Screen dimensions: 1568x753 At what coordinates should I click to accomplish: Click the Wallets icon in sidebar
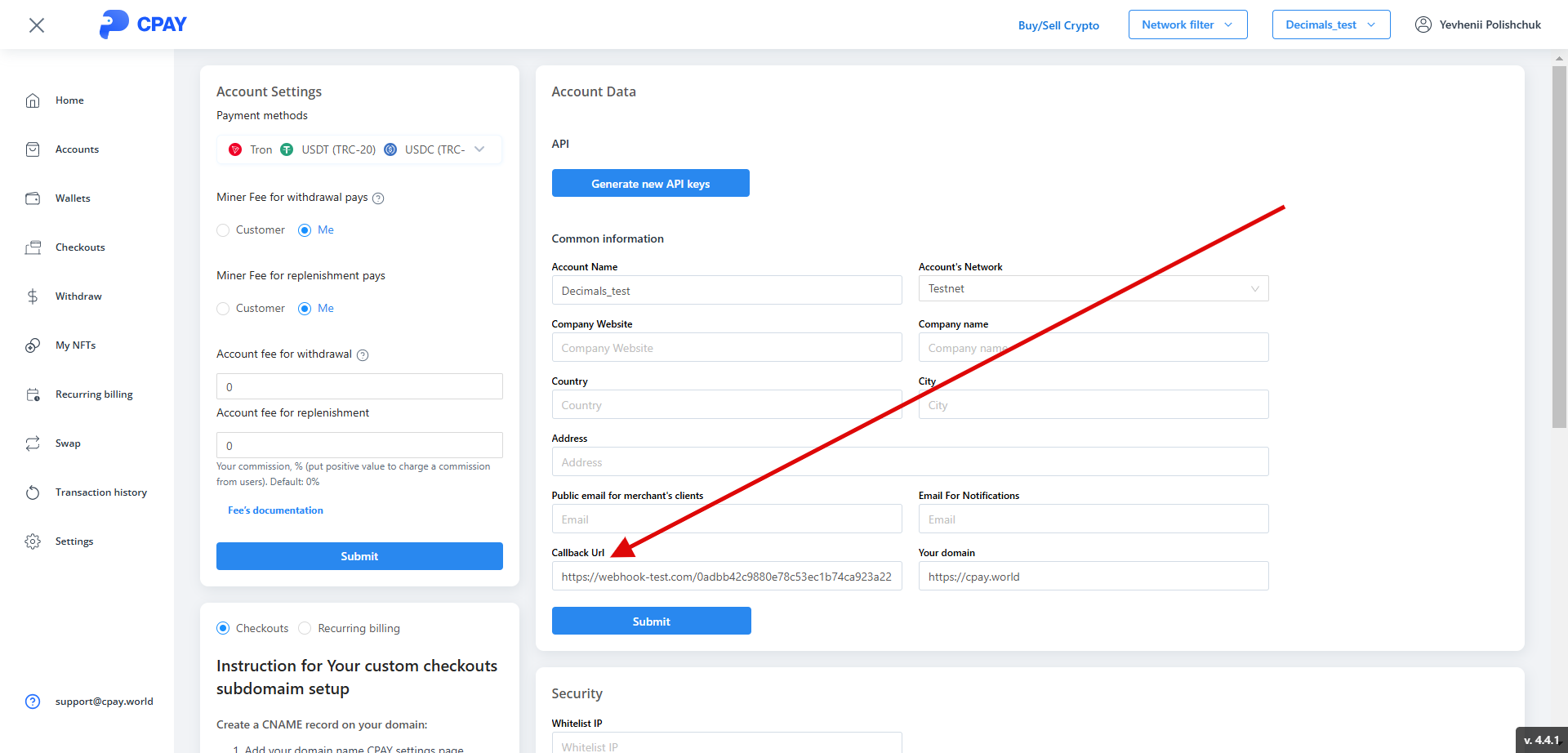pyautogui.click(x=33, y=198)
